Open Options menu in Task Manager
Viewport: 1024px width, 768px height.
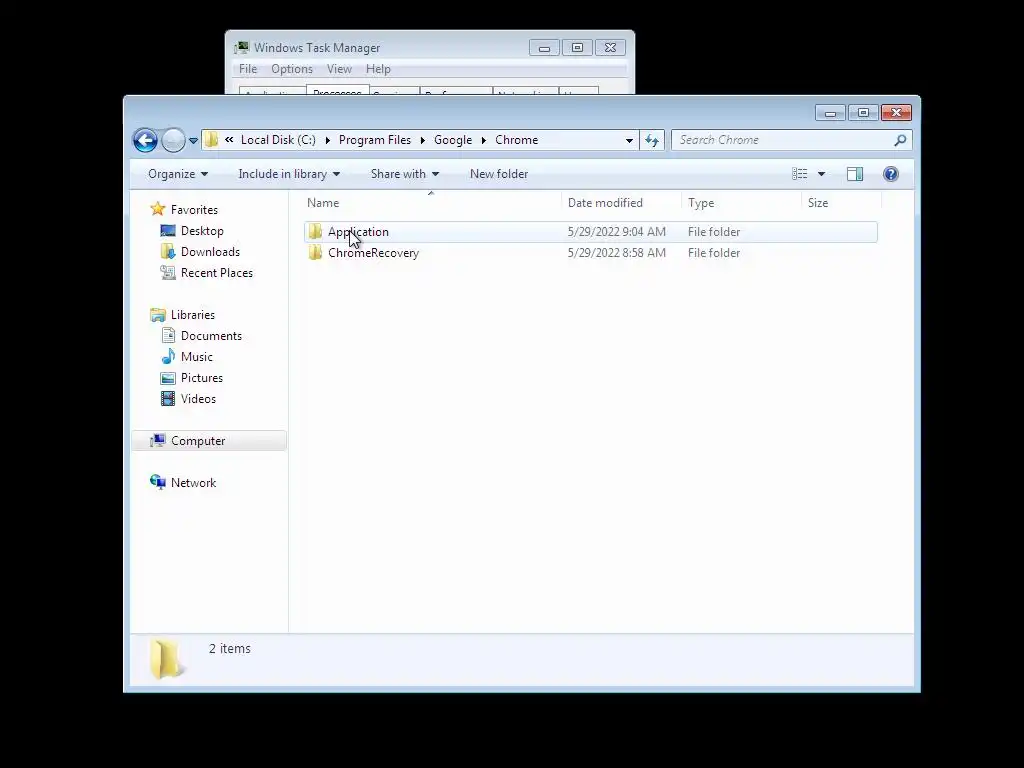(x=292, y=69)
